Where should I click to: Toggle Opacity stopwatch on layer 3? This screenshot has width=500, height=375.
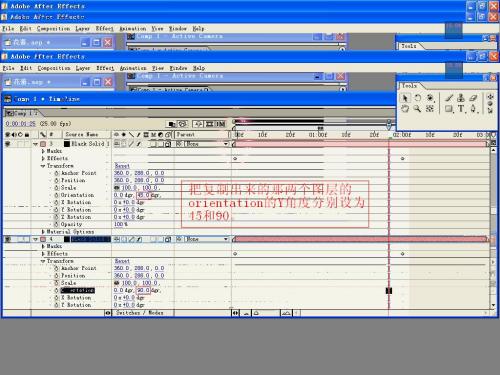[x=57, y=224]
